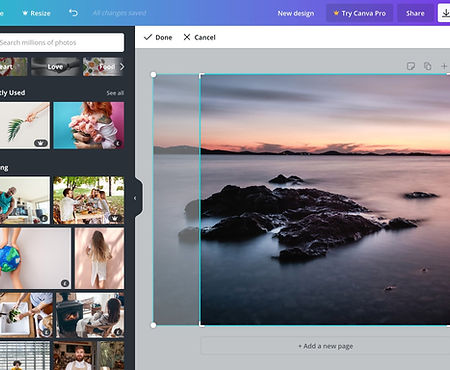The image size is (450, 370).
Task: Click Try Canva Pro button
Action: [x=359, y=13]
